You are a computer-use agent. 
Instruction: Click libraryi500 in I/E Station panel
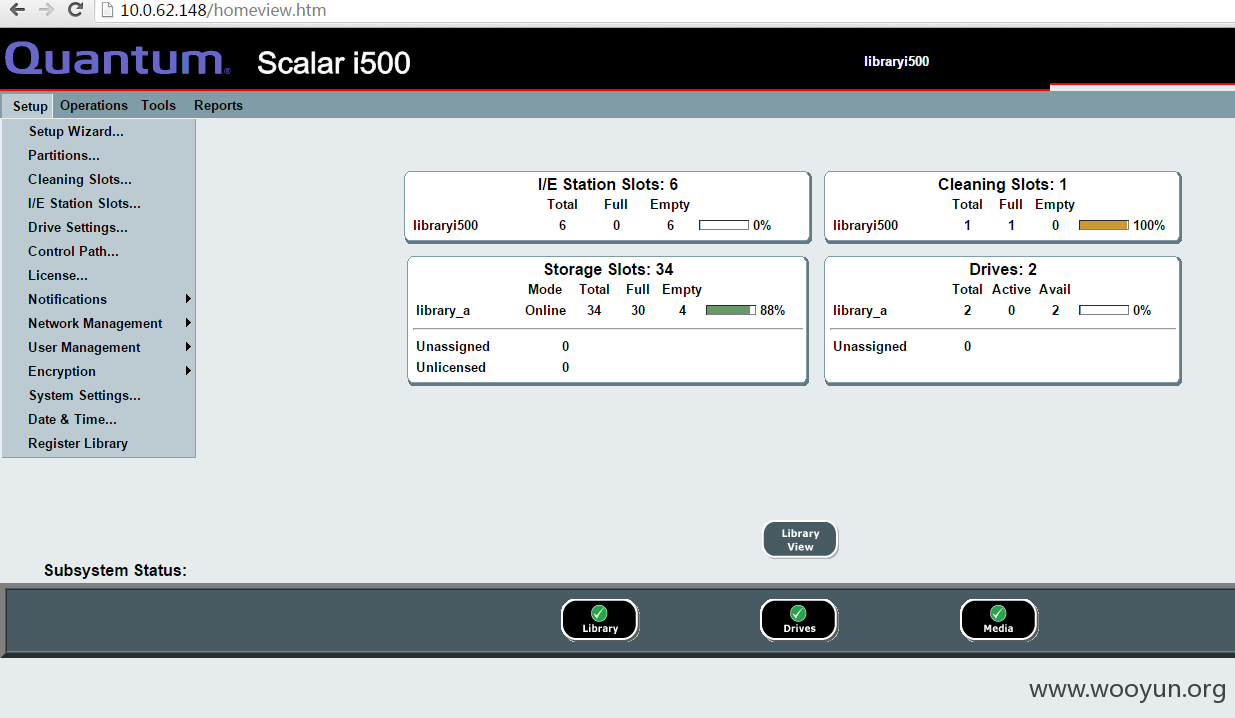point(446,225)
